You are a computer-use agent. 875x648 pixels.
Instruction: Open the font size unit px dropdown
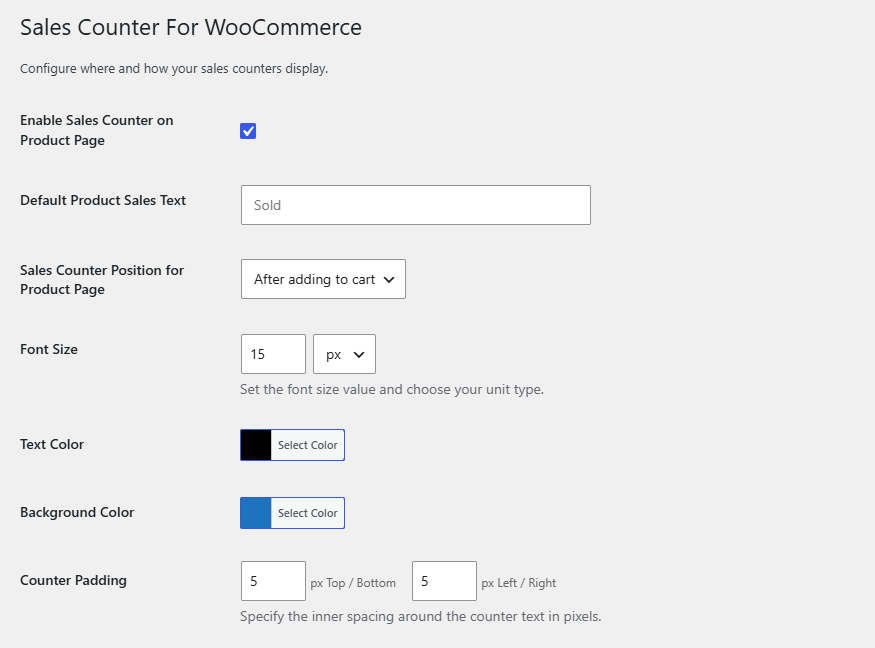point(344,354)
